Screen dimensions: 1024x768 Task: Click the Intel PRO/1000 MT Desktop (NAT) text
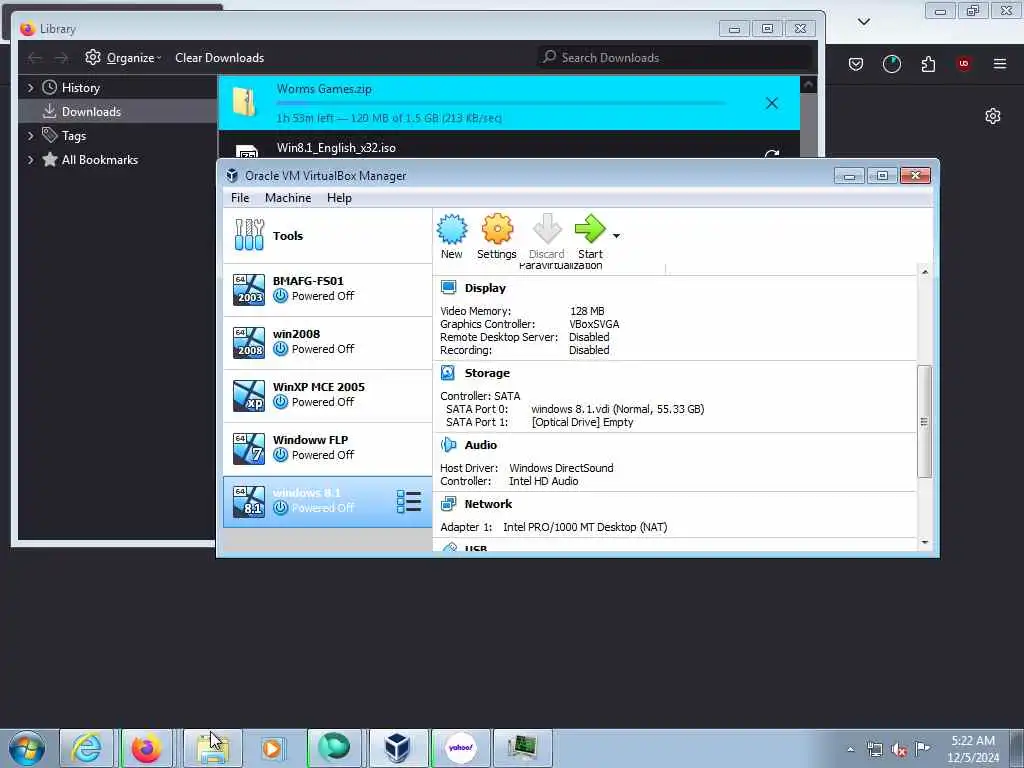(585, 527)
